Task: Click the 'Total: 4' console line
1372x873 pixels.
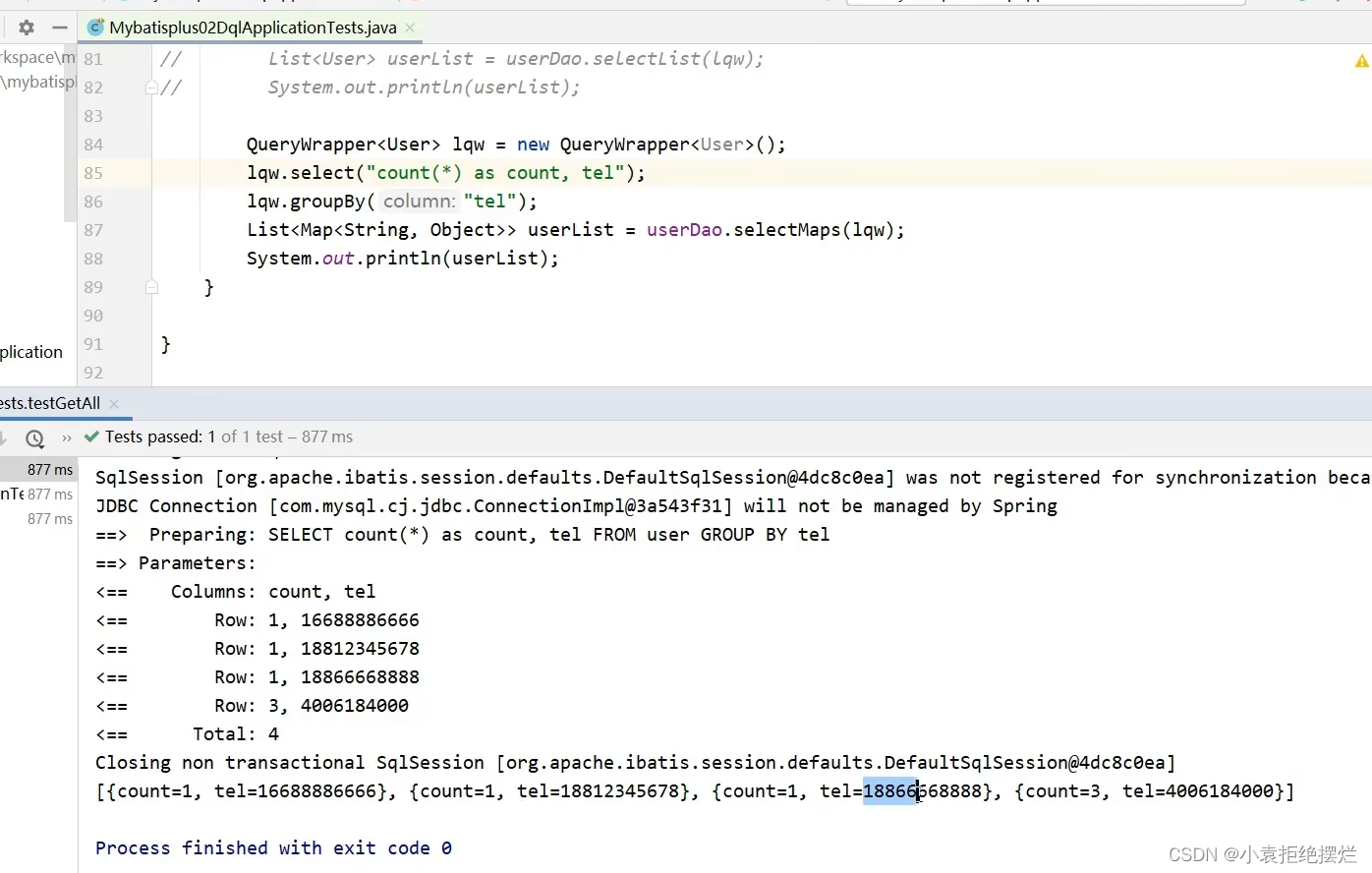Action: [x=187, y=734]
